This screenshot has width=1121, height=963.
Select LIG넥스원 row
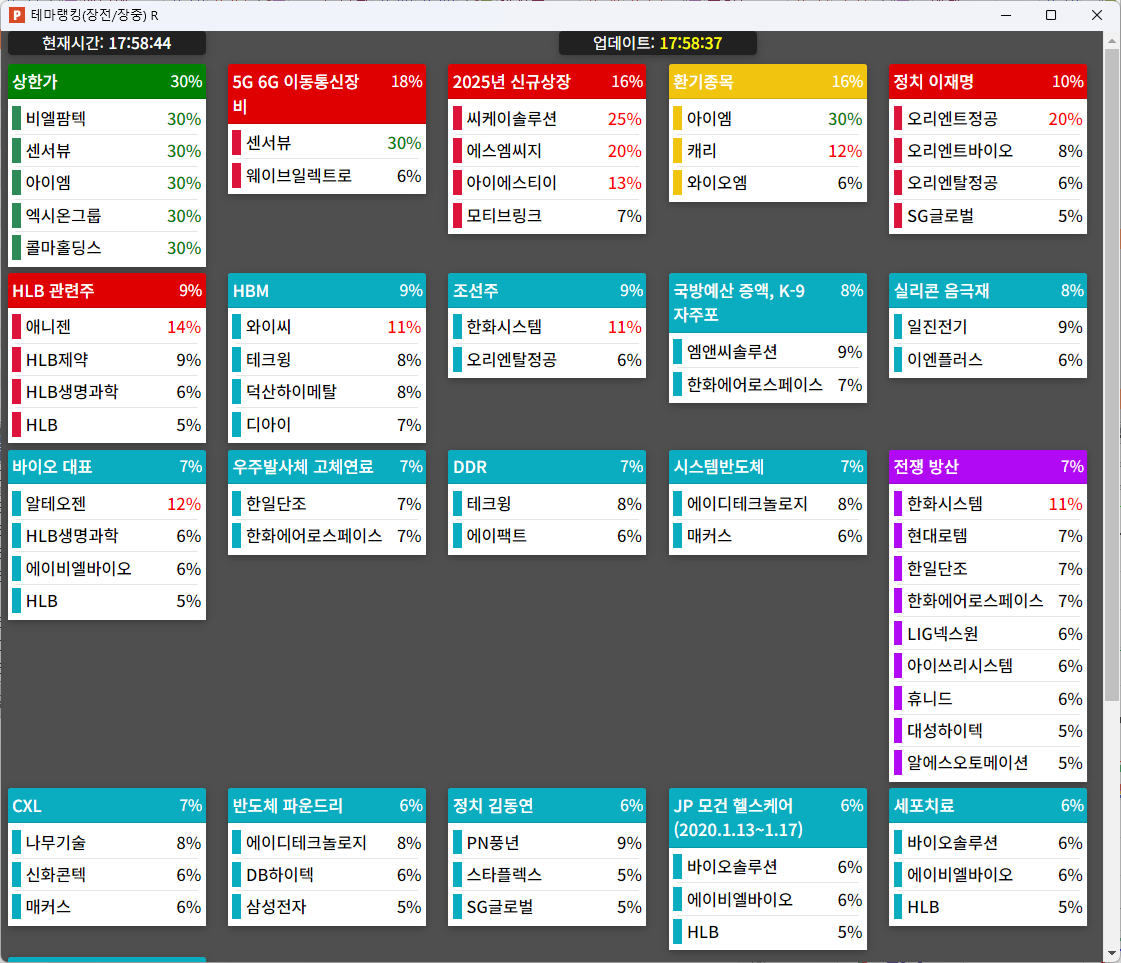pyautogui.click(x=988, y=634)
